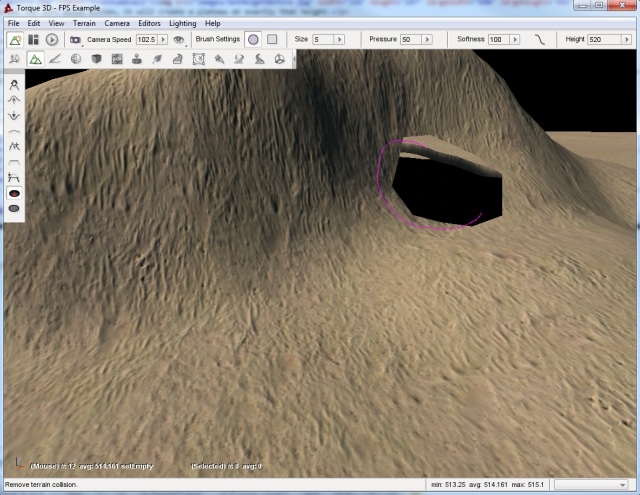640x495 pixels.
Task: Open the Editors menu
Action: 149,22
